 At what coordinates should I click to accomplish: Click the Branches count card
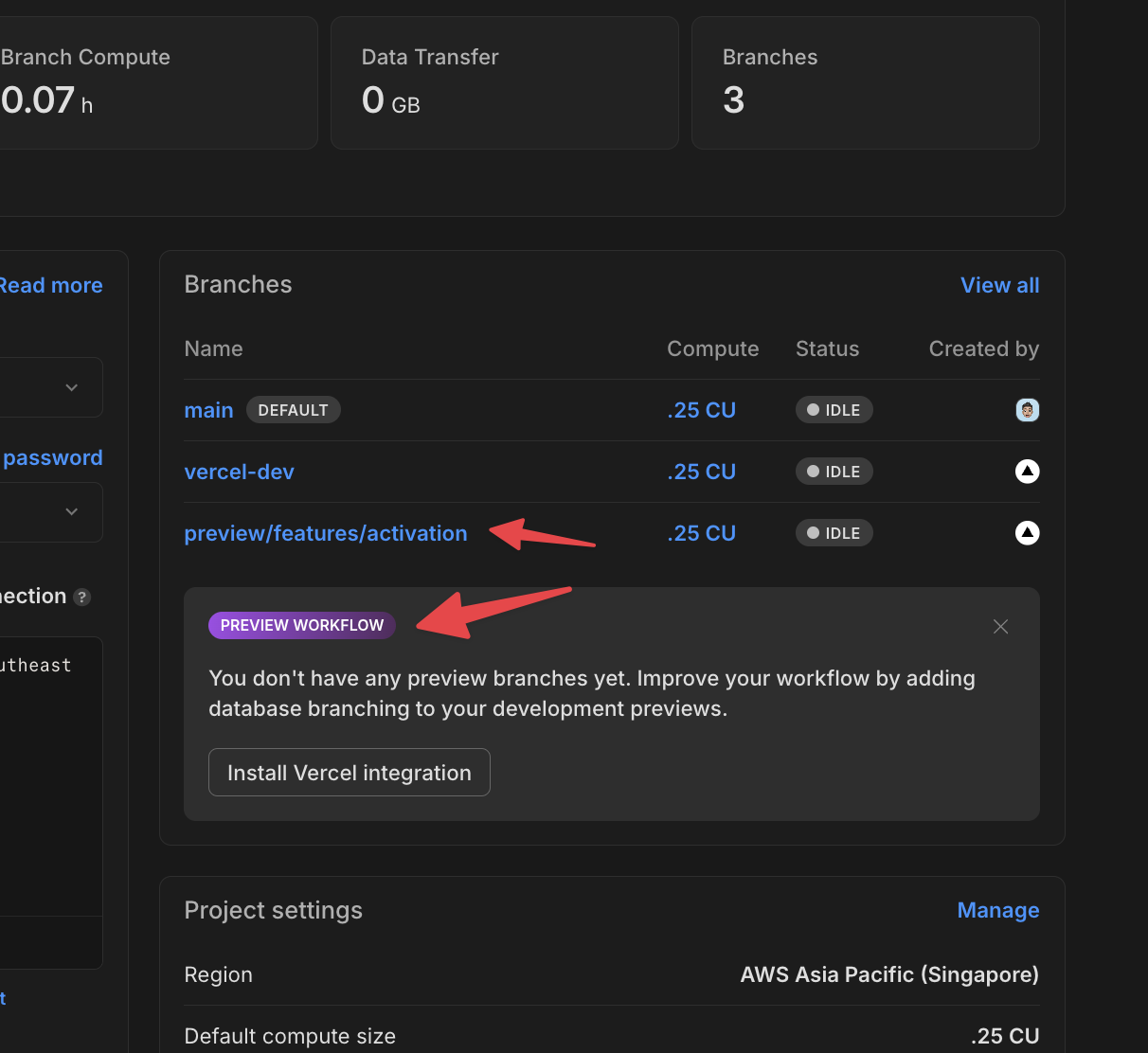[866, 82]
